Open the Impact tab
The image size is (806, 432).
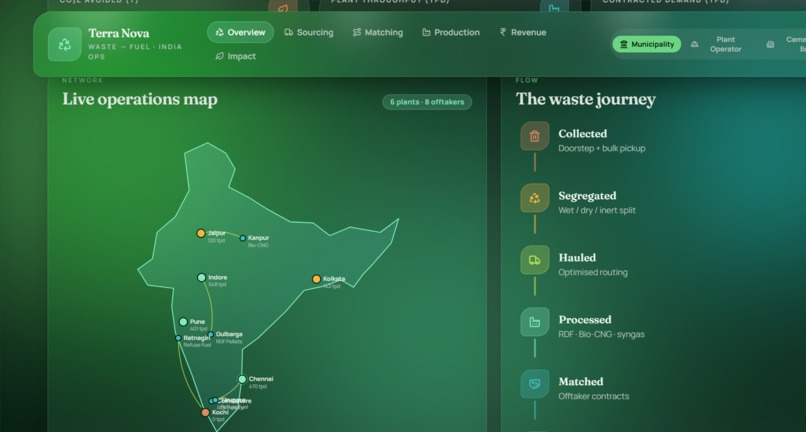click(x=235, y=56)
